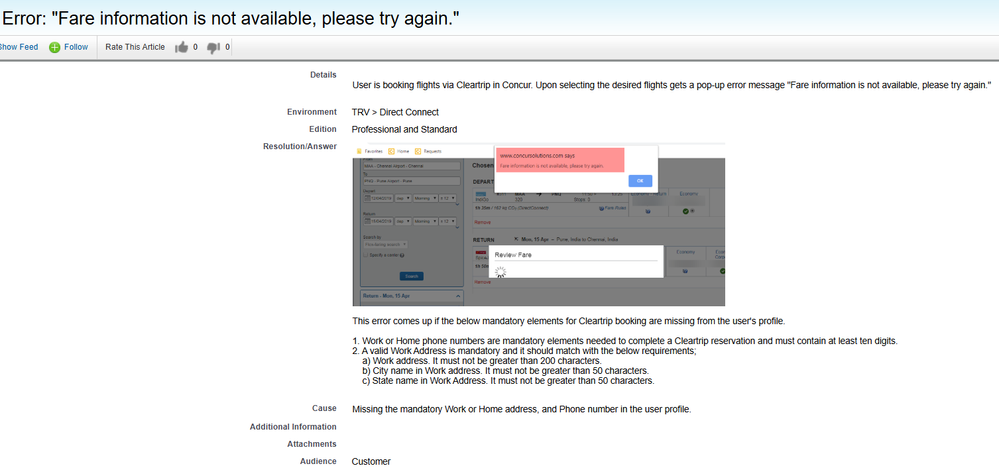The image size is (999, 472).
Task: Click the article title about fare information
Action: pos(231,18)
